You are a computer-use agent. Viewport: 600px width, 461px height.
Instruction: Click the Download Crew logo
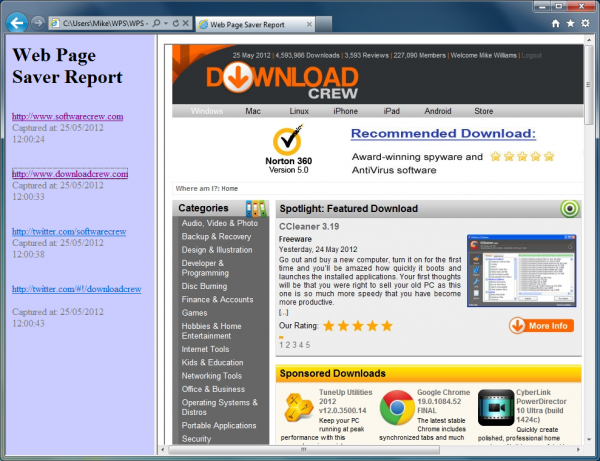282,81
